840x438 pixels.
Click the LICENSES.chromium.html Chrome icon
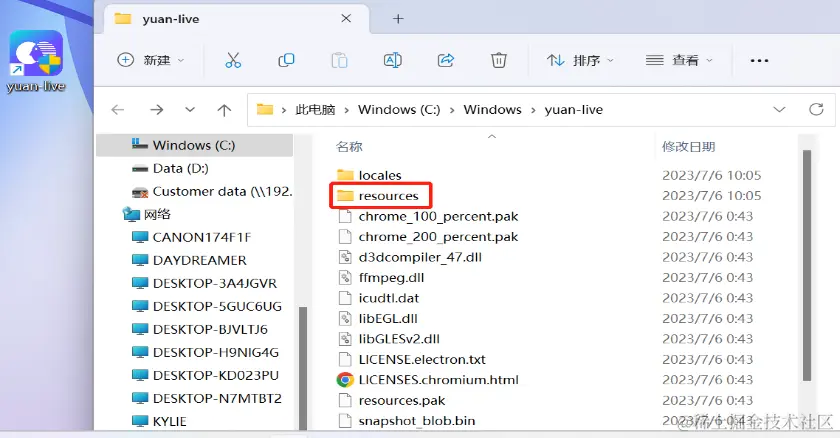[345, 380]
